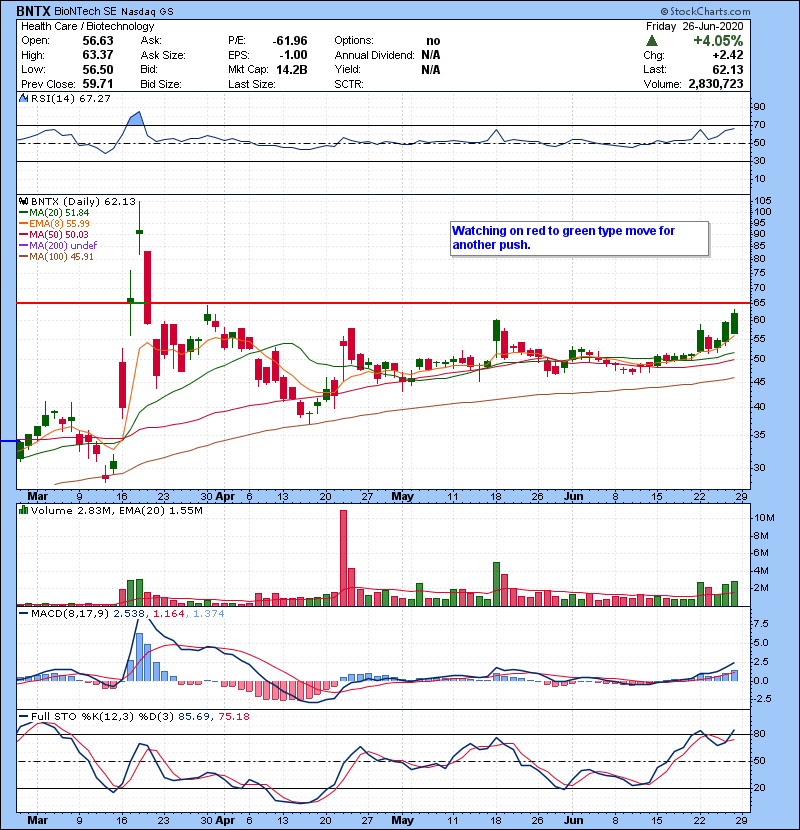Click the red horizontal resistance line at 65

[383, 303]
